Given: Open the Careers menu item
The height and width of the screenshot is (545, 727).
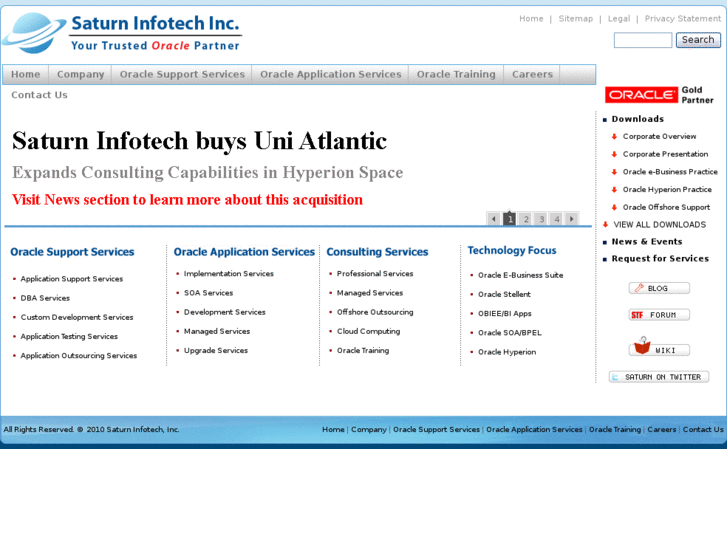Looking at the screenshot, I should point(532,74).
